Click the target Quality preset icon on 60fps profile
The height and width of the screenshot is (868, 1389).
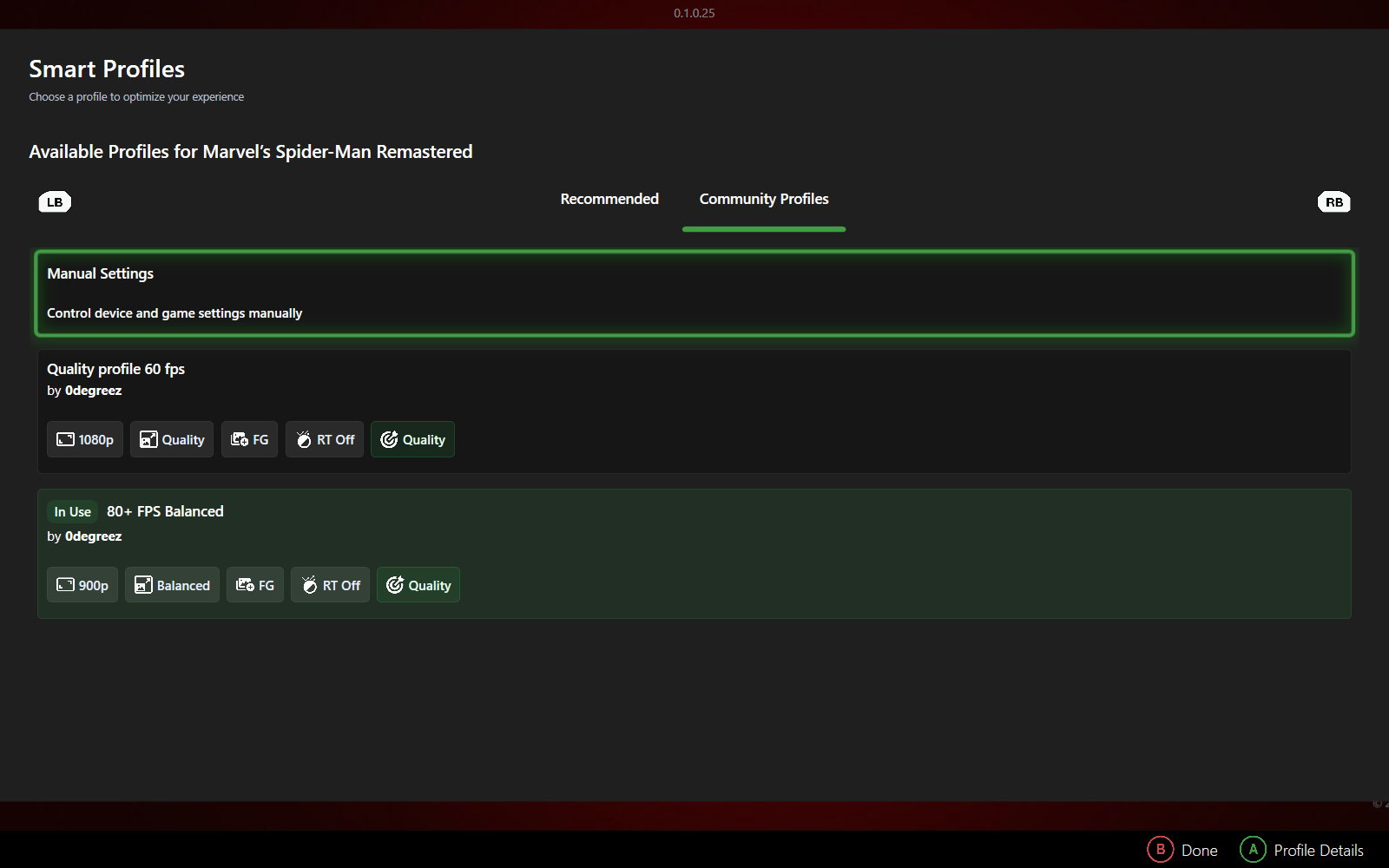coord(412,439)
